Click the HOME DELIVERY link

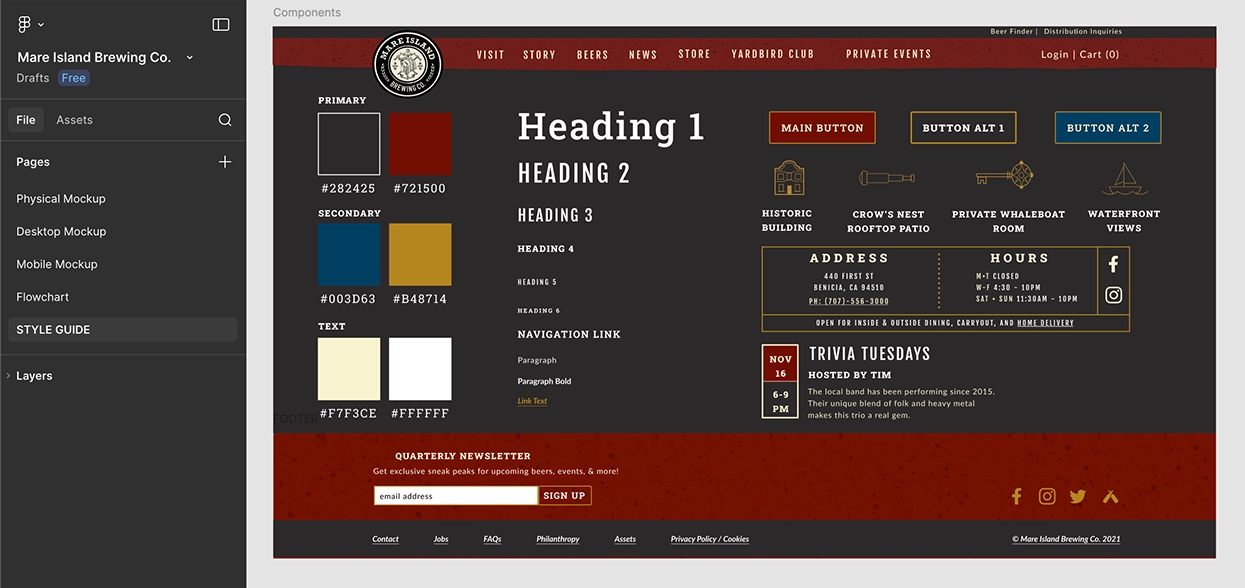point(1045,324)
